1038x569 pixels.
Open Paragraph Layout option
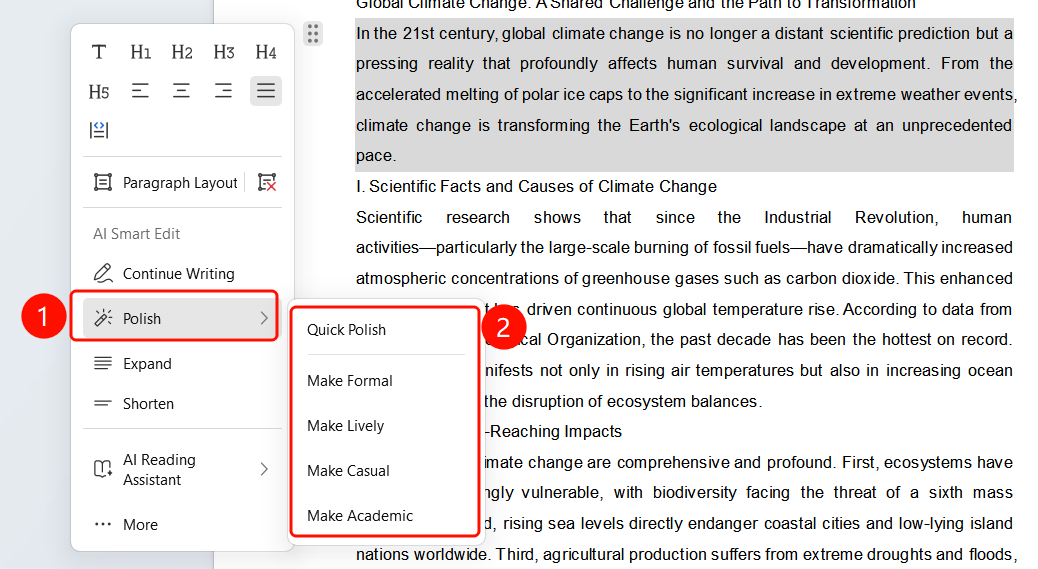click(x=165, y=183)
